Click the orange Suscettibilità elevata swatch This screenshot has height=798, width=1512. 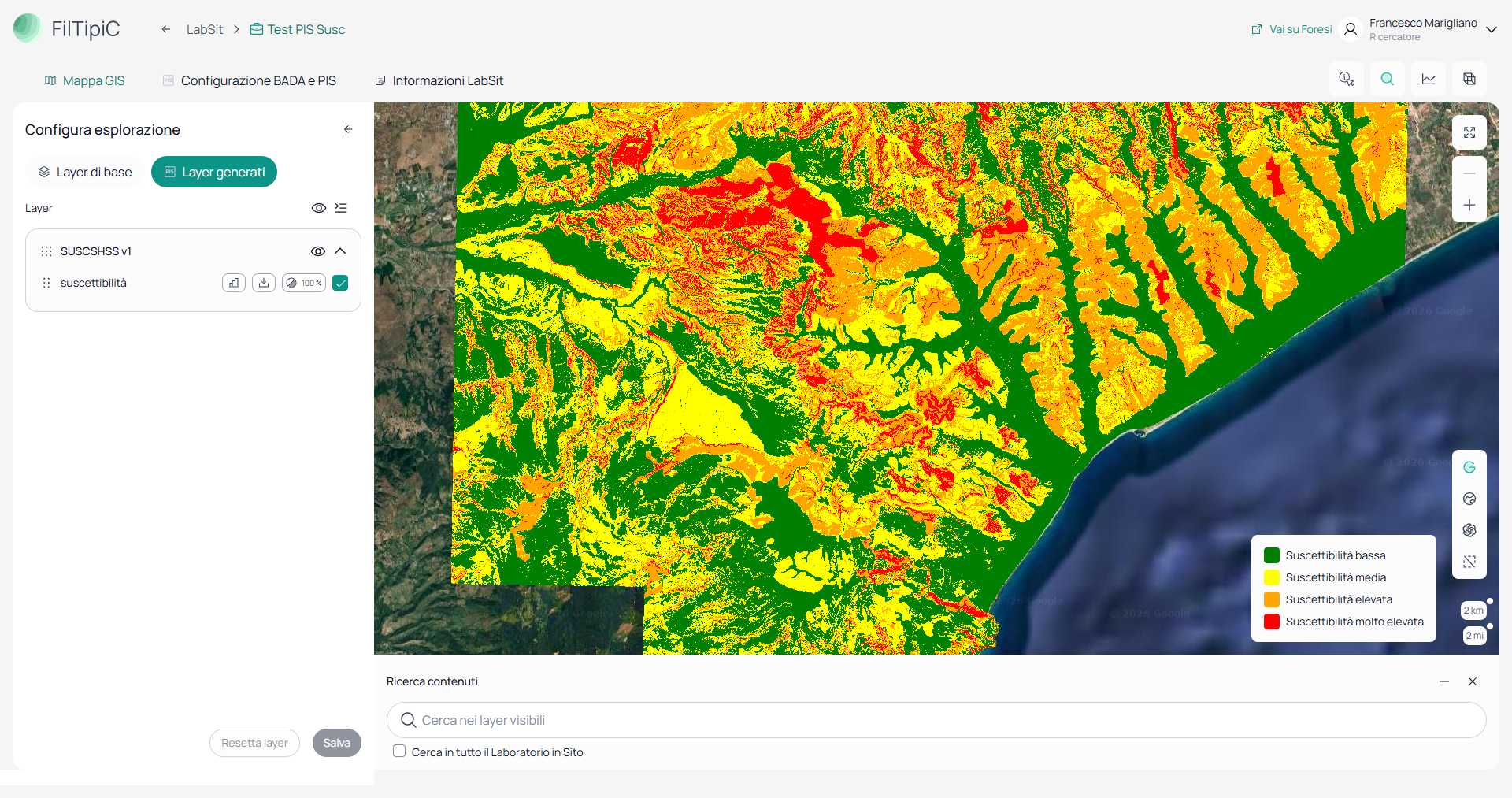[x=1272, y=599]
